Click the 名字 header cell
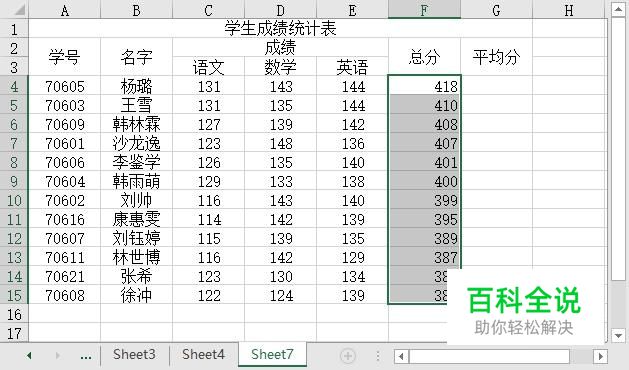This screenshot has height=370, width=629. 136,57
